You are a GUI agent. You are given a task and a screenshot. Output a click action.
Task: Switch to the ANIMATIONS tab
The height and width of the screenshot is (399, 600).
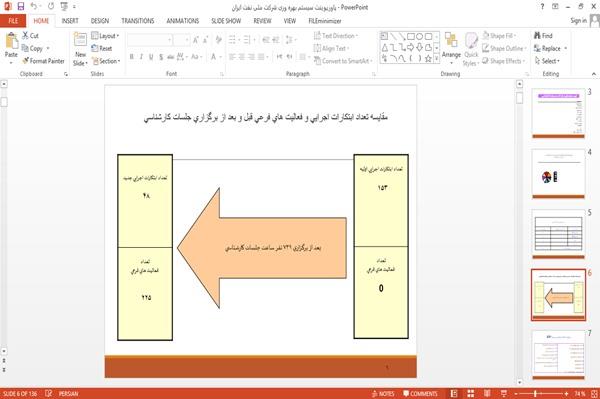pyautogui.click(x=183, y=21)
